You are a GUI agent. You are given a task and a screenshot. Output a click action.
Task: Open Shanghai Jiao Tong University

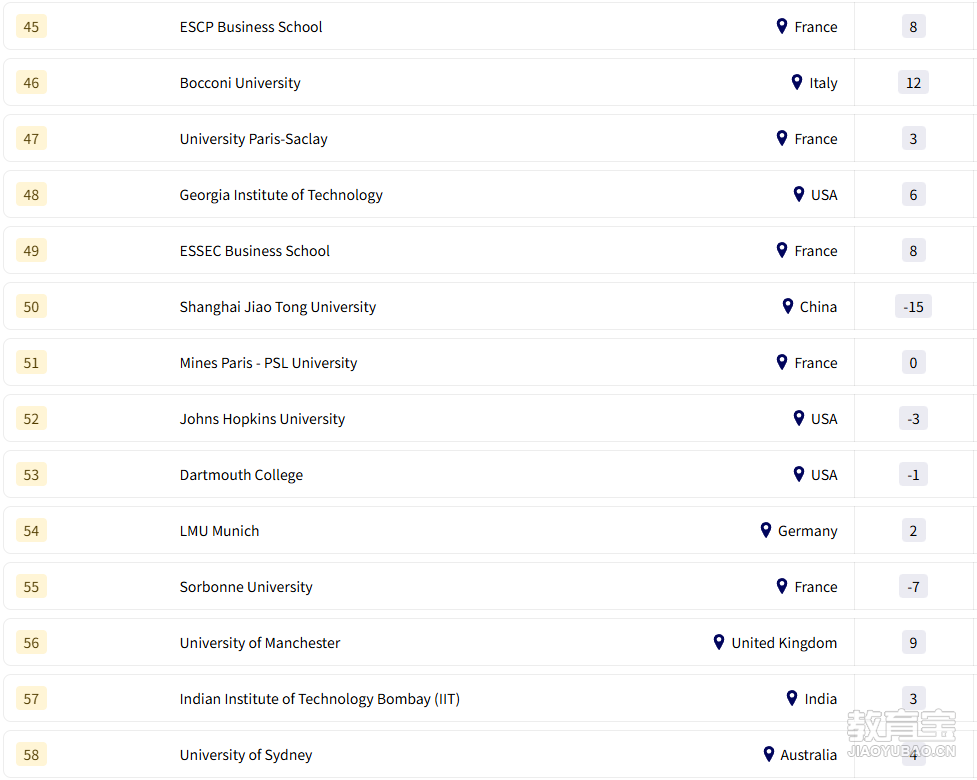(x=278, y=307)
